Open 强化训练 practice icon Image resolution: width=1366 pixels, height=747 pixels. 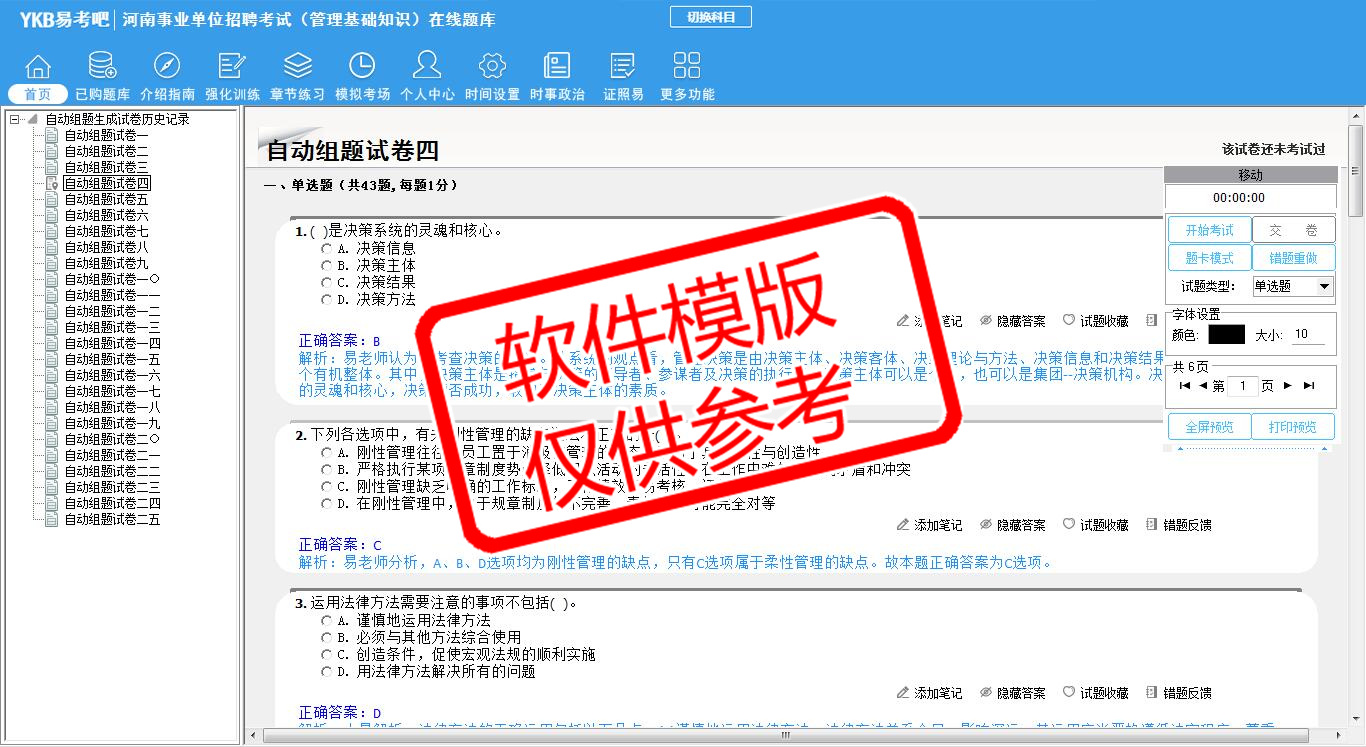232,67
